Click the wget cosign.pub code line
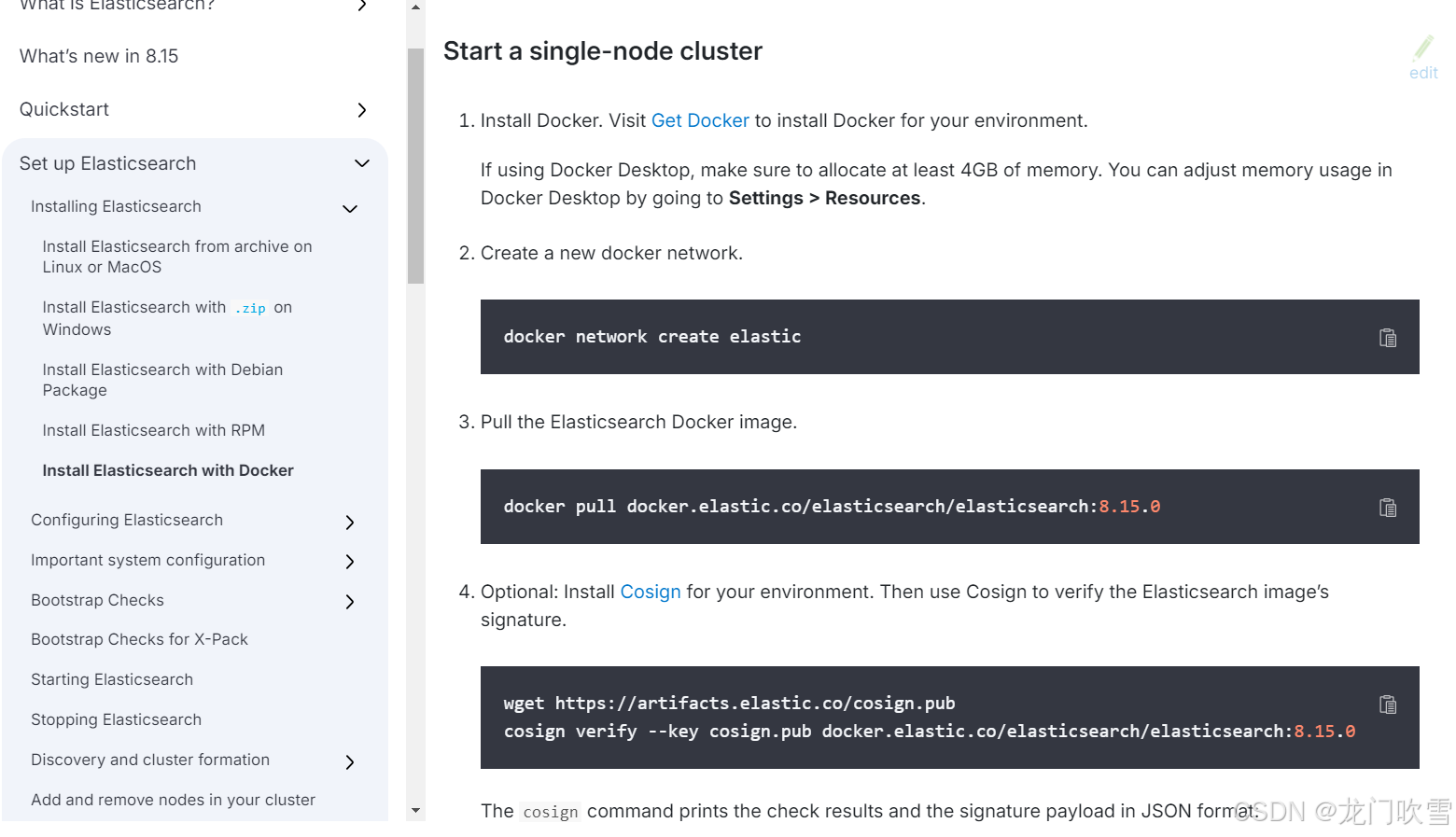The height and width of the screenshot is (837, 1456). tap(729, 704)
